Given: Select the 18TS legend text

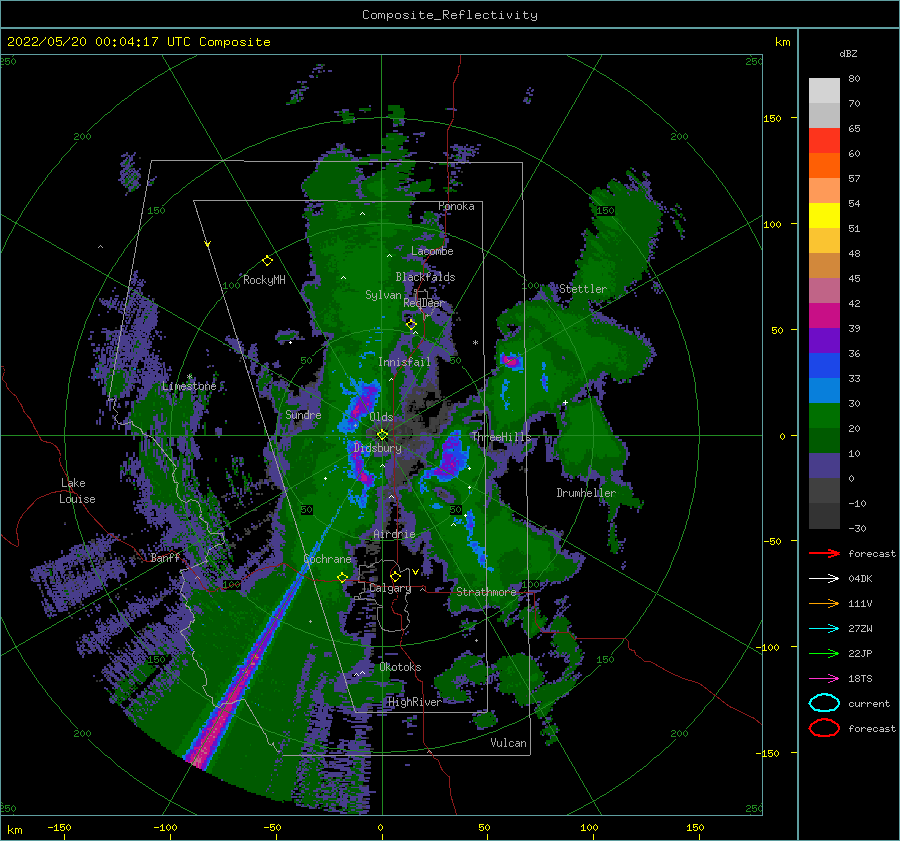Looking at the screenshot, I should (x=860, y=679).
